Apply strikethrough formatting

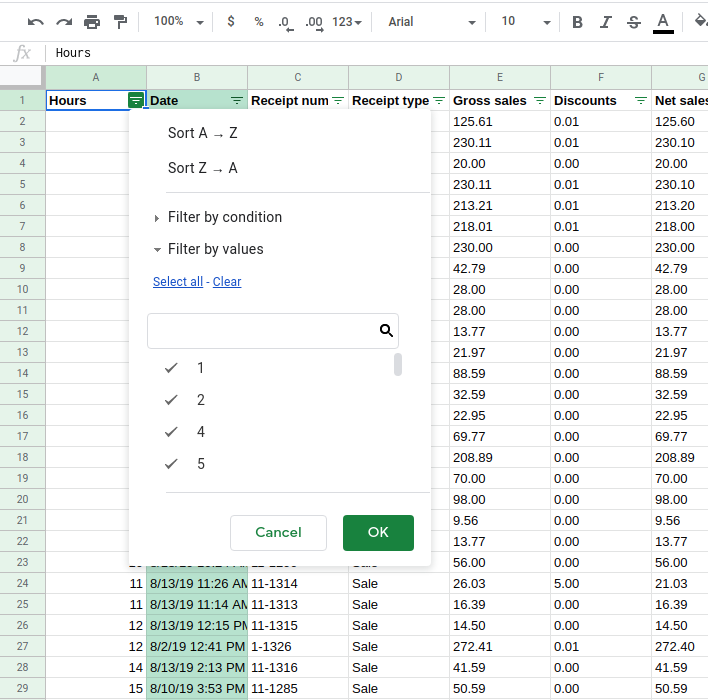coord(634,21)
